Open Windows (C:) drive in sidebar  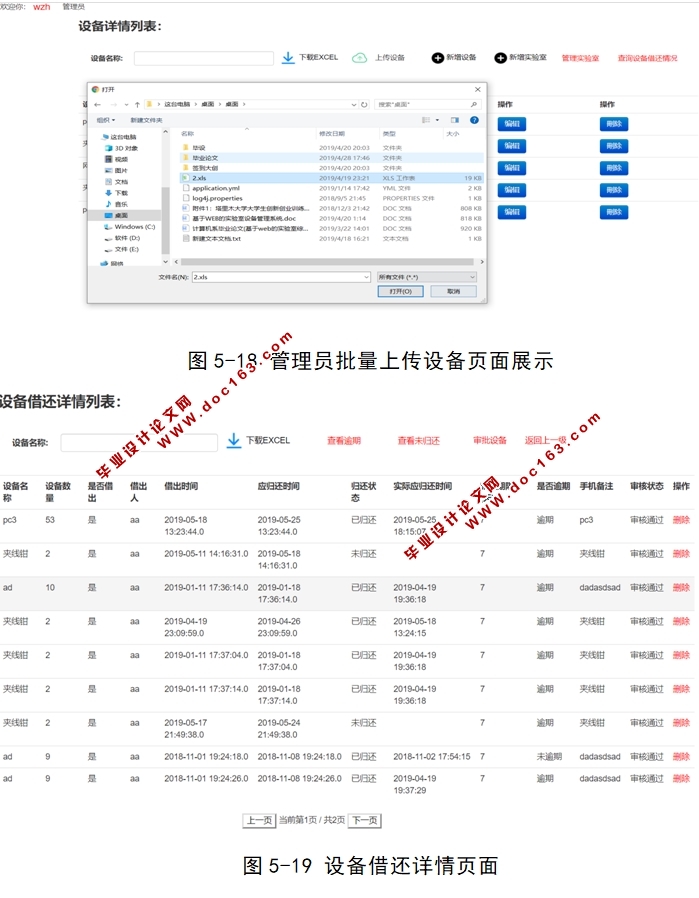130,227
